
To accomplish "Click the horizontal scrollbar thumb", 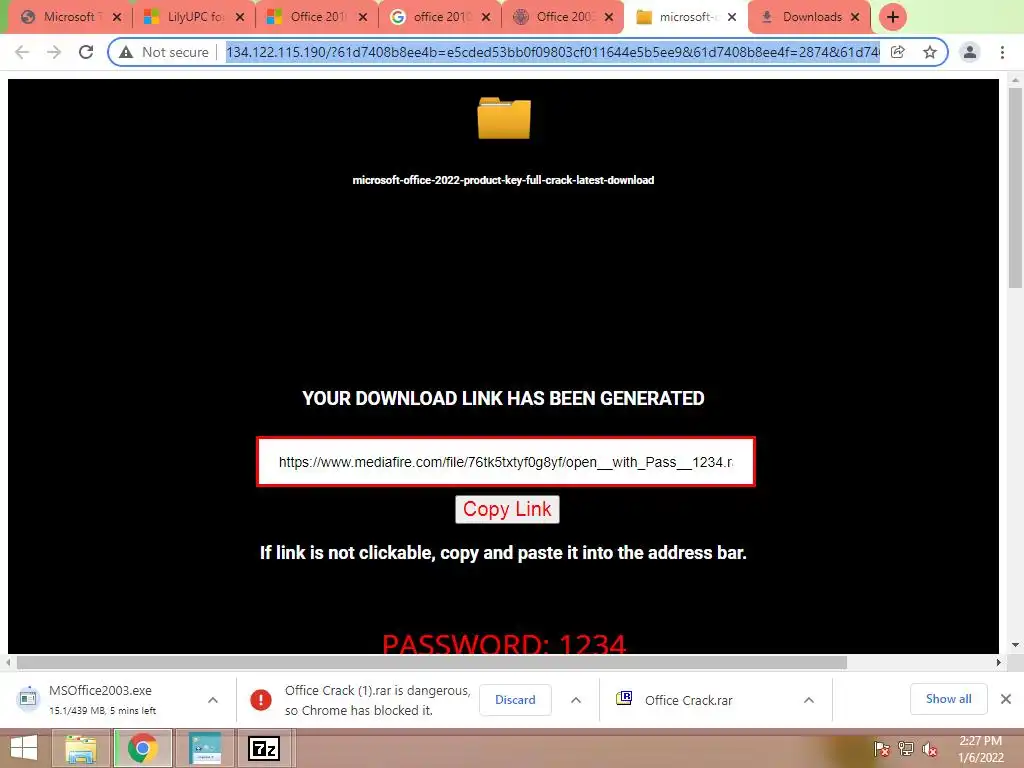I will [x=431, y=662].
